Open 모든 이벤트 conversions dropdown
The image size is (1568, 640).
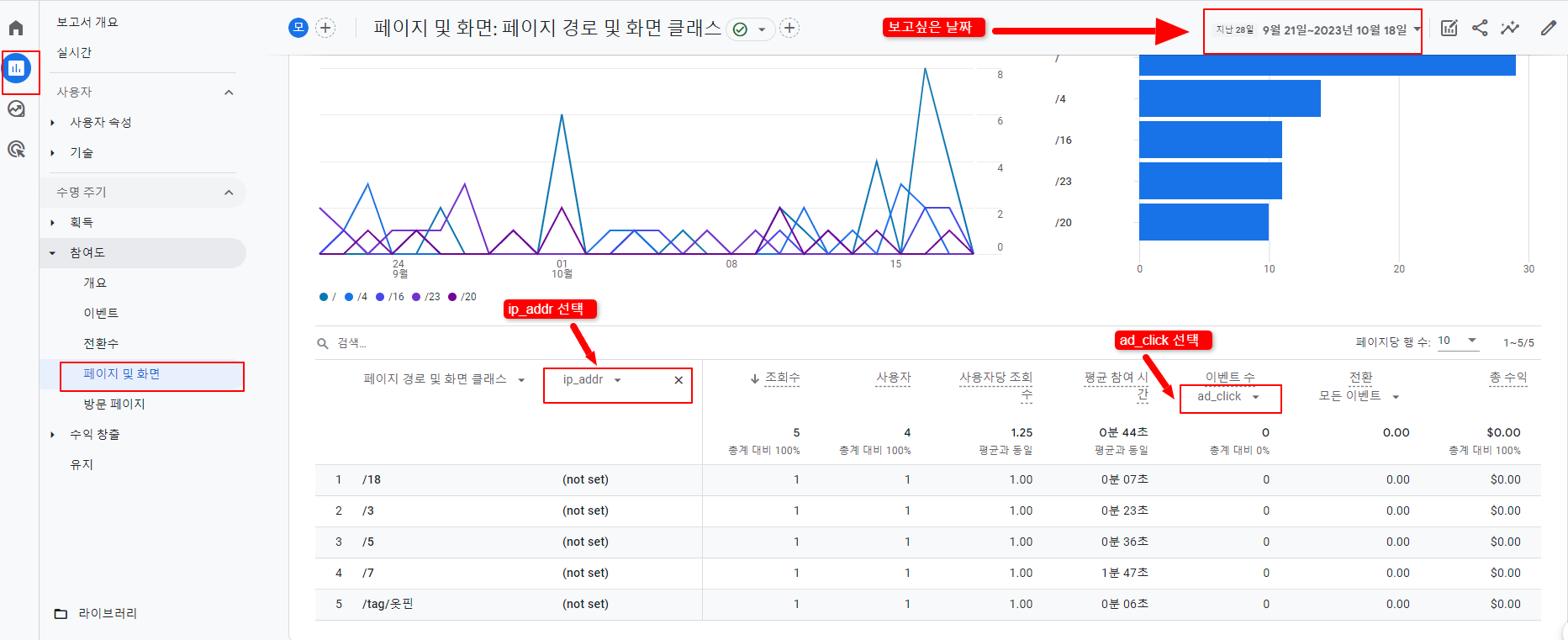(x=1359, y=396)
